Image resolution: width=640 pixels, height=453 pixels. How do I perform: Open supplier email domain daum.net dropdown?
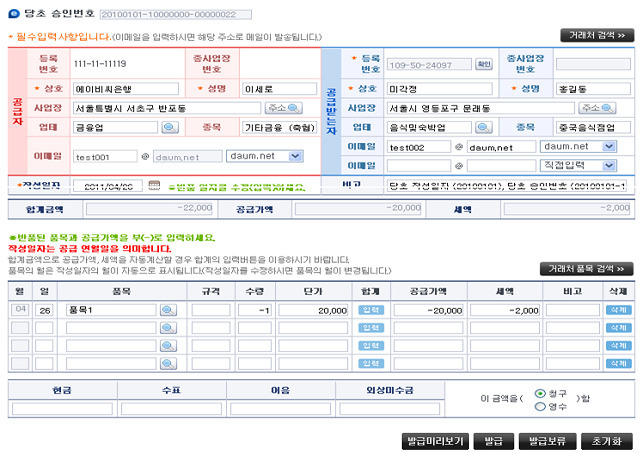pos(264,156)
